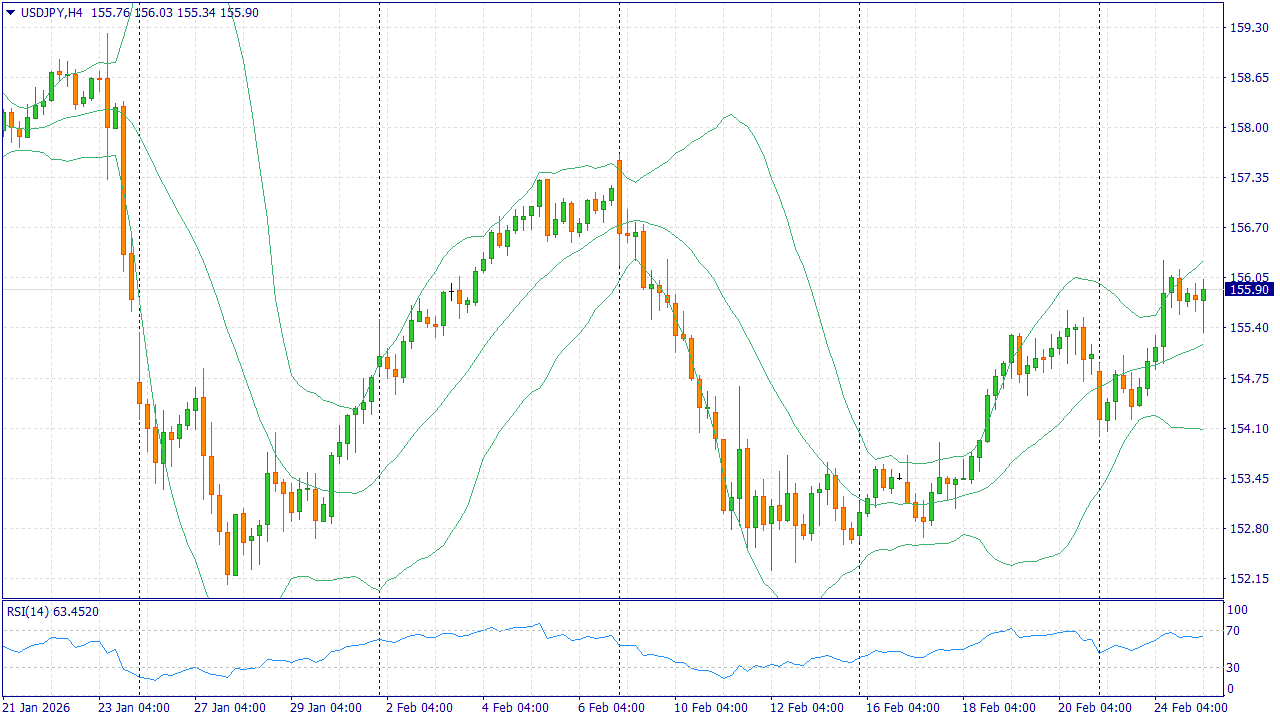The width and height of the screenshot is (1280, 720).
Task: Click the 29 Jan 04:00 time label
Action: (324, 708)
